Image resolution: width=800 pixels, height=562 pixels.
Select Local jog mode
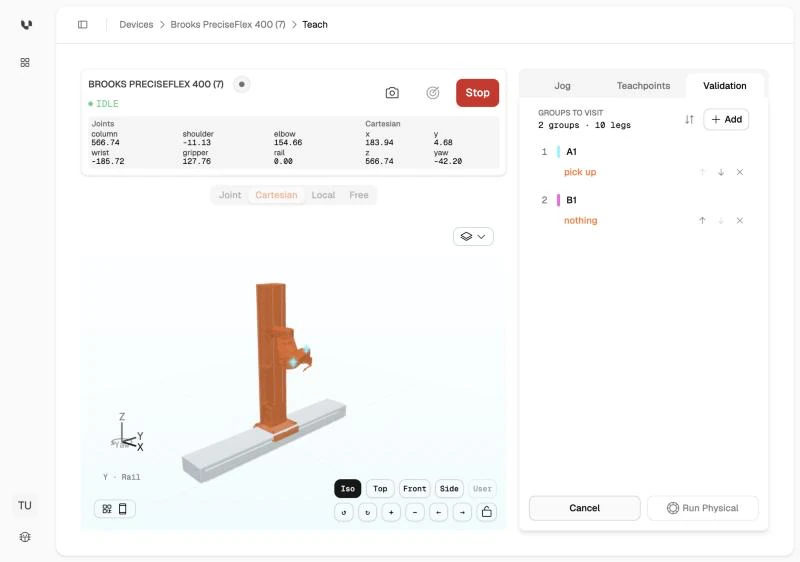(323, 195)
